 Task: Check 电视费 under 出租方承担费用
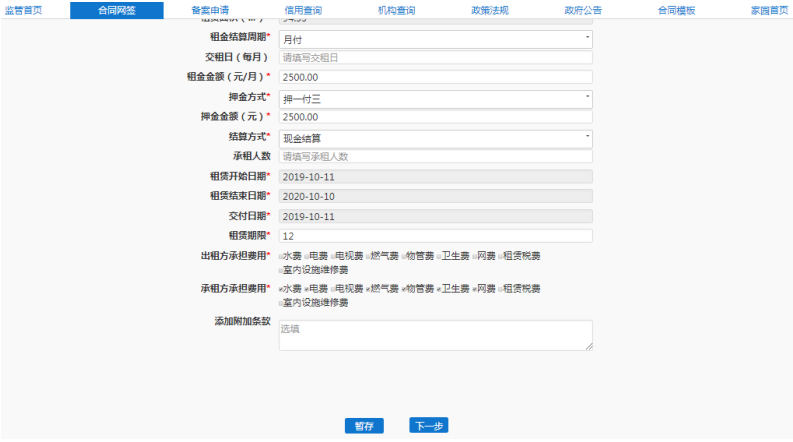click(x=334, y=257)
